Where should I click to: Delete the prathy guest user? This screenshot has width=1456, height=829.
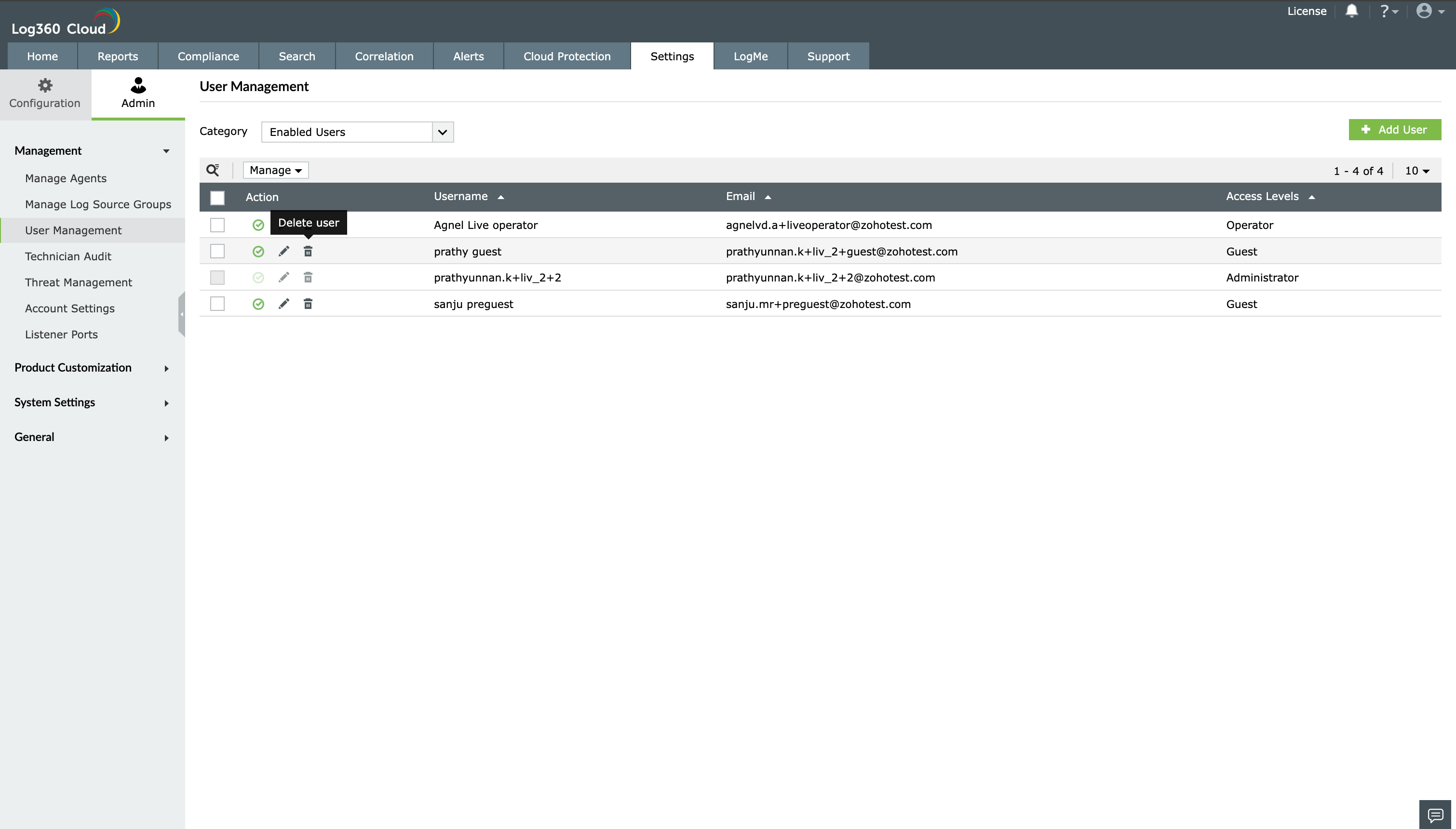308,251
